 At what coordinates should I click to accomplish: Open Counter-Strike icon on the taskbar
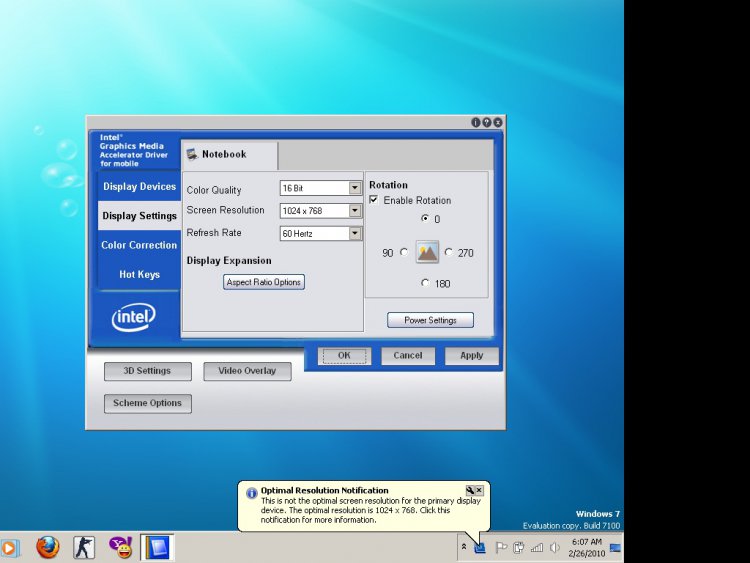pos(84,548)
